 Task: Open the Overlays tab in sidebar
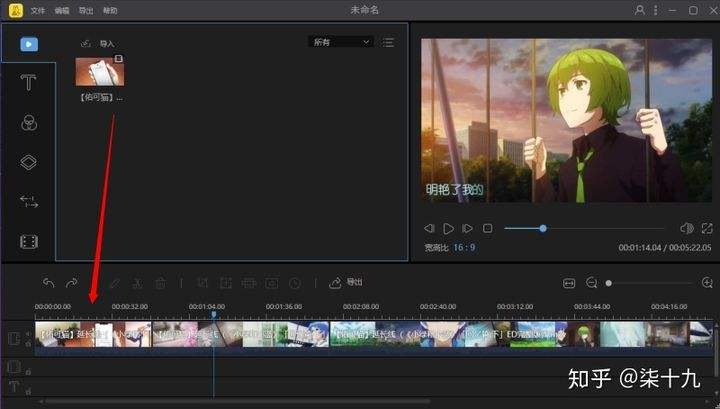[28, 162]
